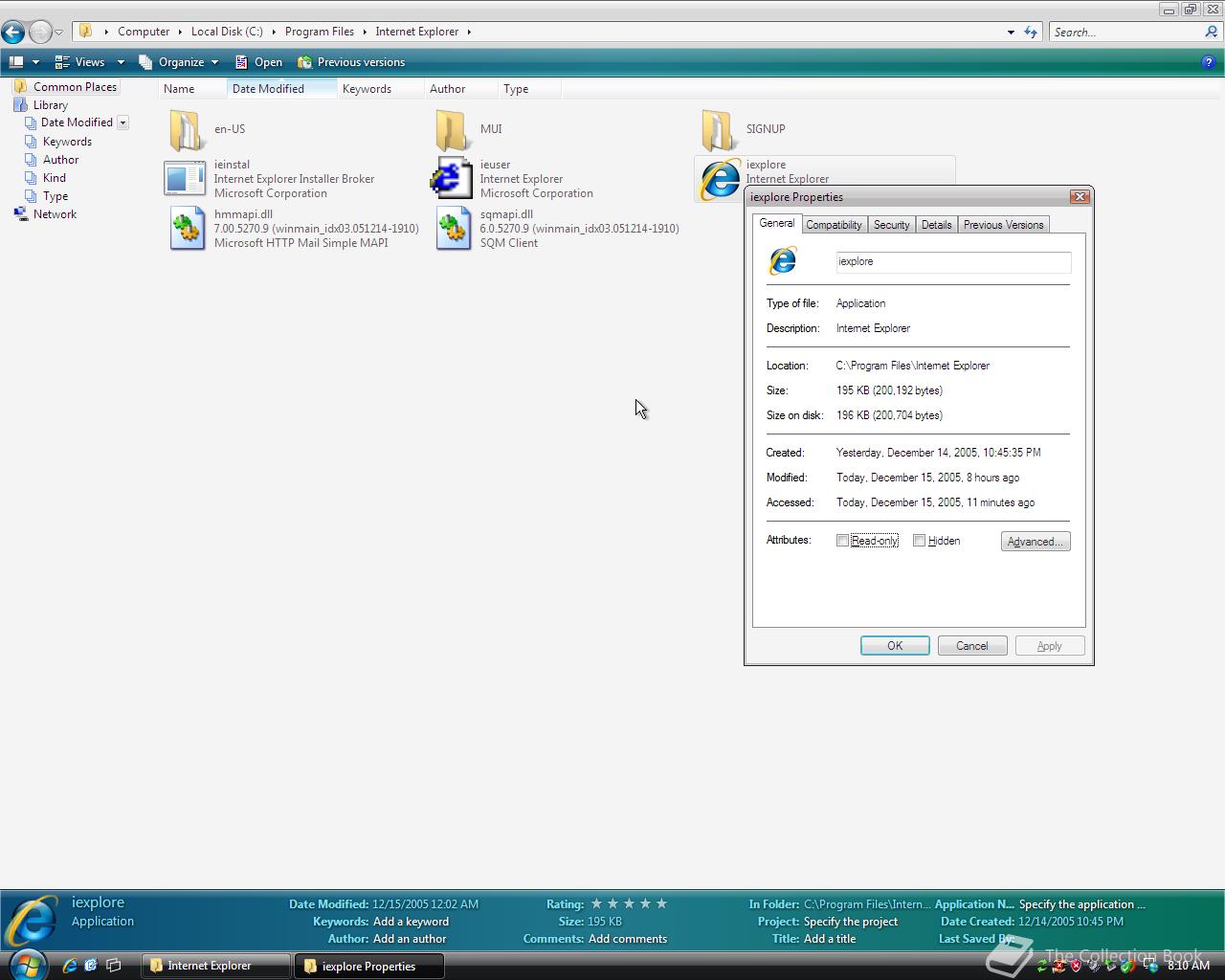Select Common Places in navigation pane

[x=75, y=87]
